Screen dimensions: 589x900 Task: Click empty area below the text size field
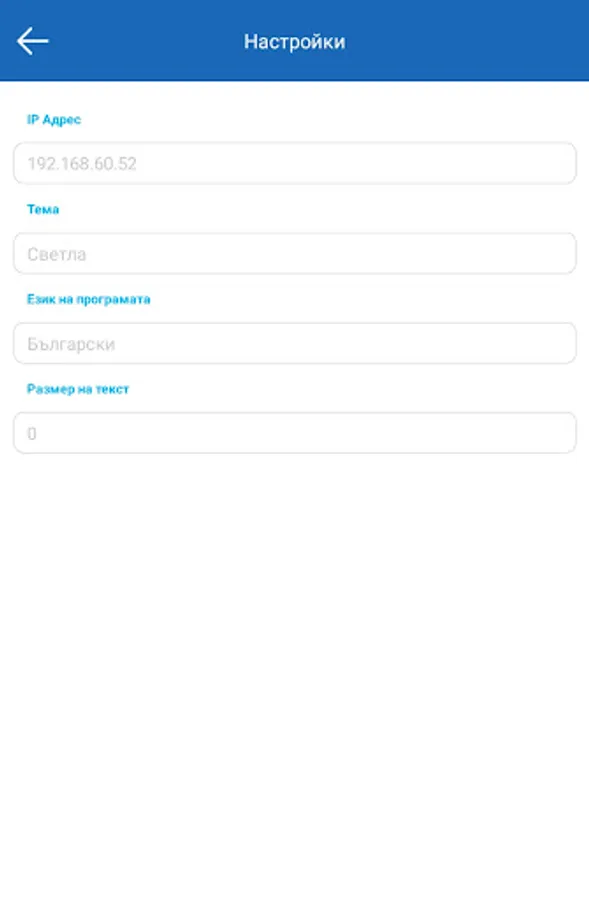pyautogui.click(x=294, y=660)
